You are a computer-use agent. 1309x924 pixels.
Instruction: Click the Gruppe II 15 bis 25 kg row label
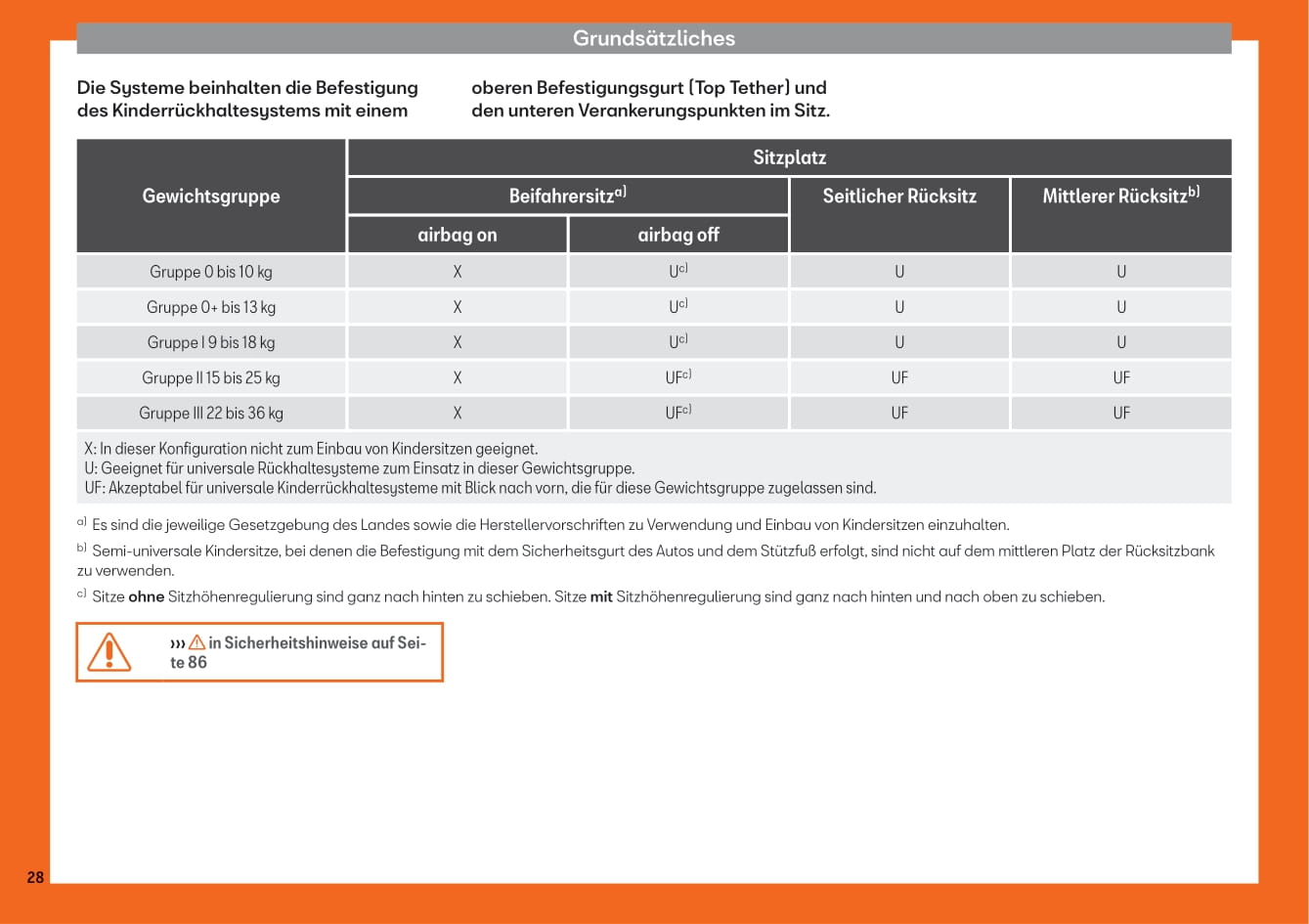[211, 377]
